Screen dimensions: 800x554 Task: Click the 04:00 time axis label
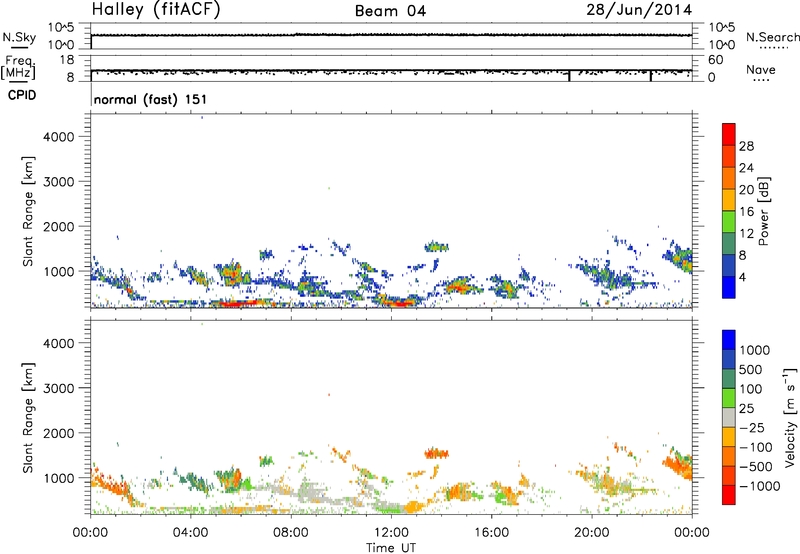point(190,533)
